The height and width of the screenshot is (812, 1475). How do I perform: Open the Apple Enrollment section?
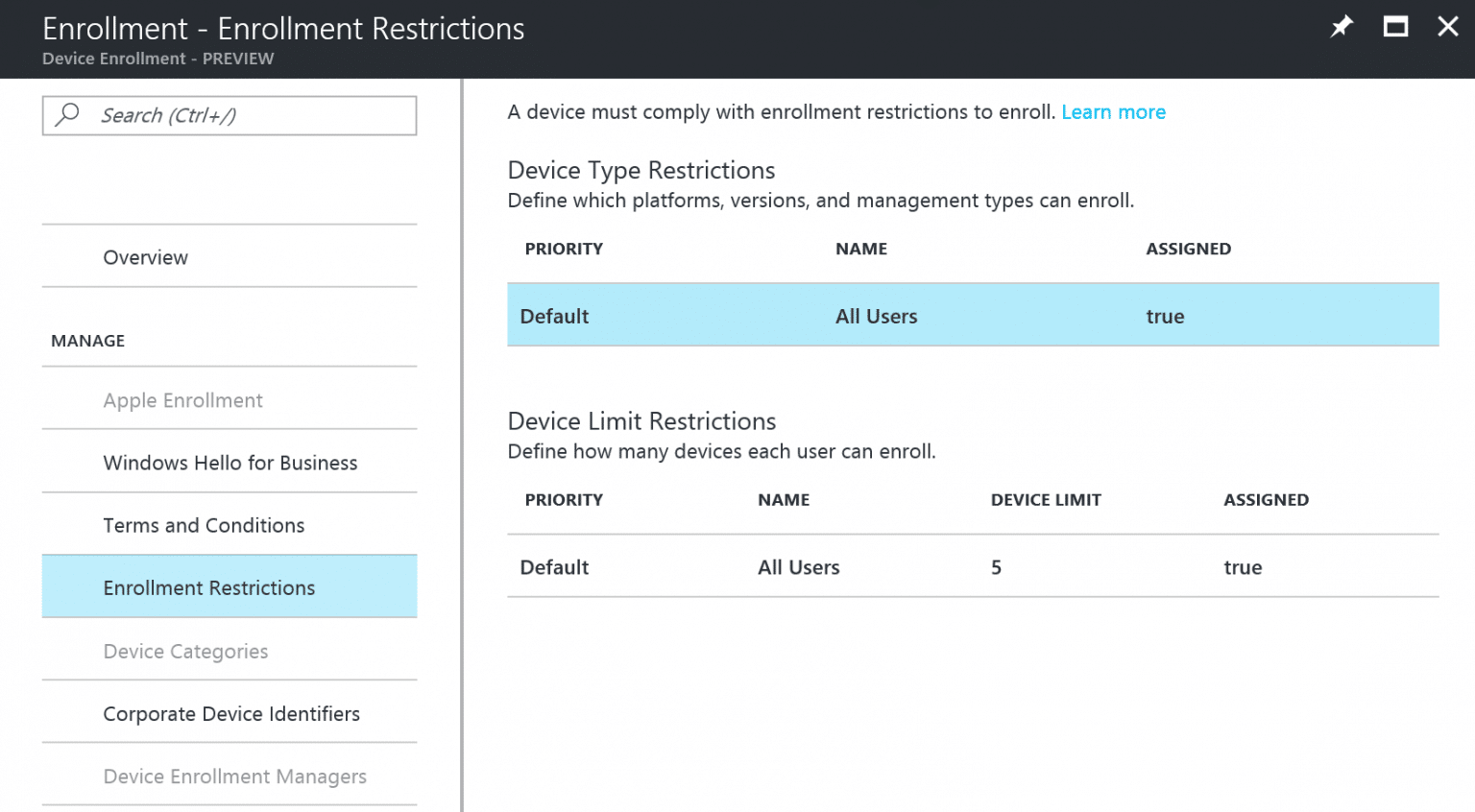pyautogui.click(x=182, y=400)
